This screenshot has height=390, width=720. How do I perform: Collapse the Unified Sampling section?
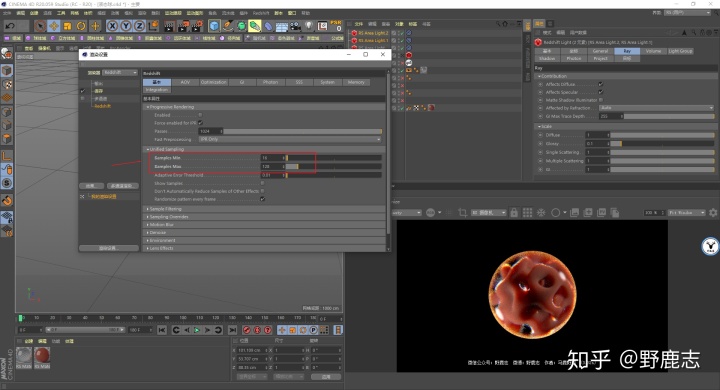tap(148, 149)
